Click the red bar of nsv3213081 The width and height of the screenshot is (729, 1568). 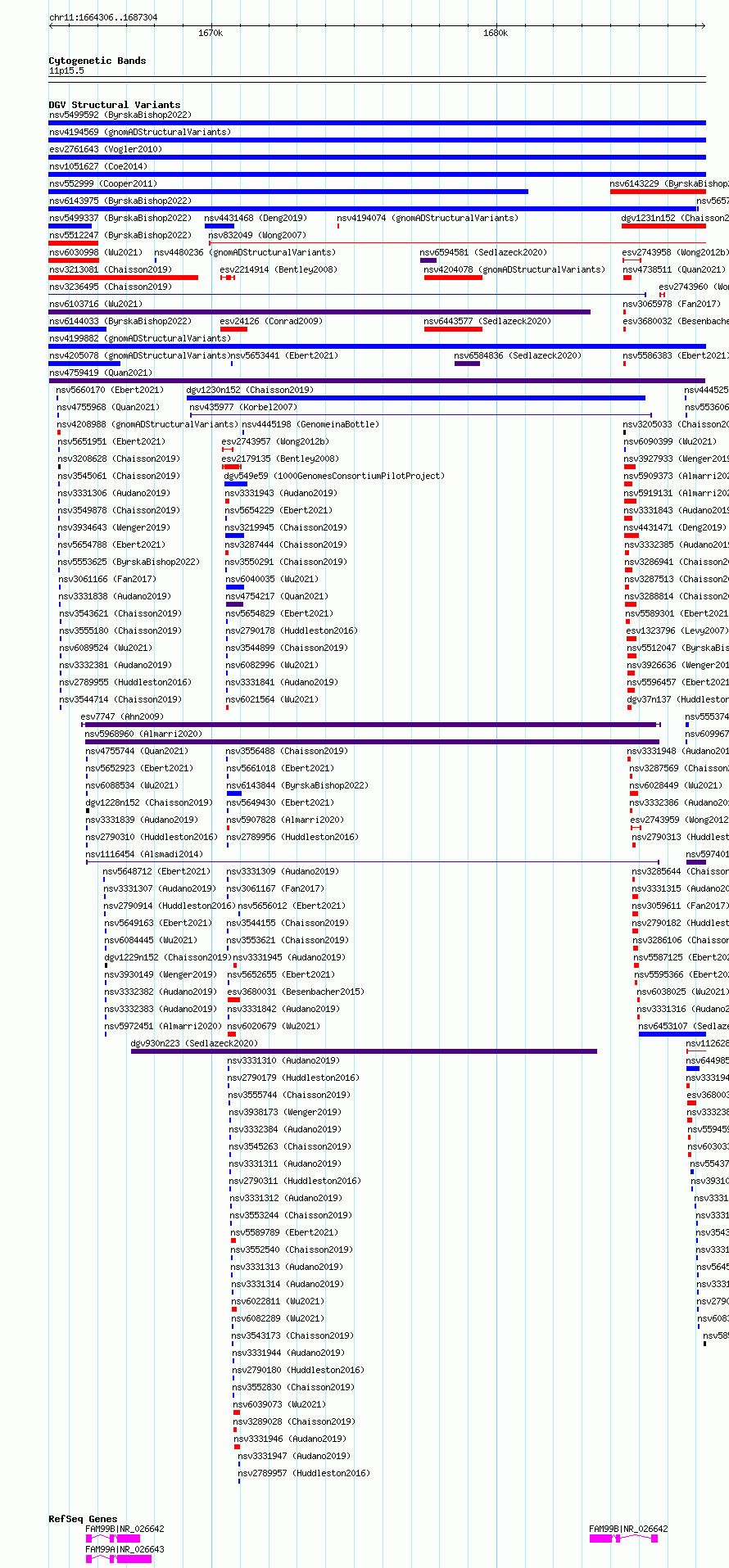123,278
